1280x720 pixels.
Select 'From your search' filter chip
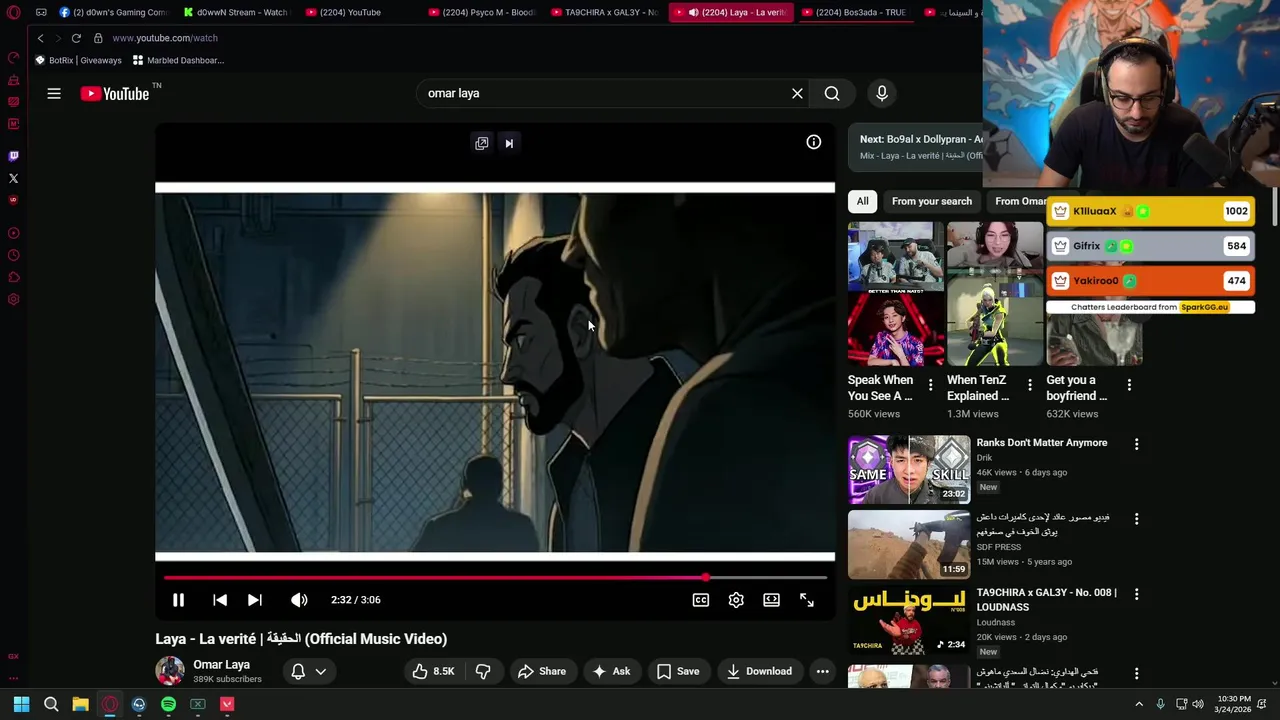tap(932, 201)
